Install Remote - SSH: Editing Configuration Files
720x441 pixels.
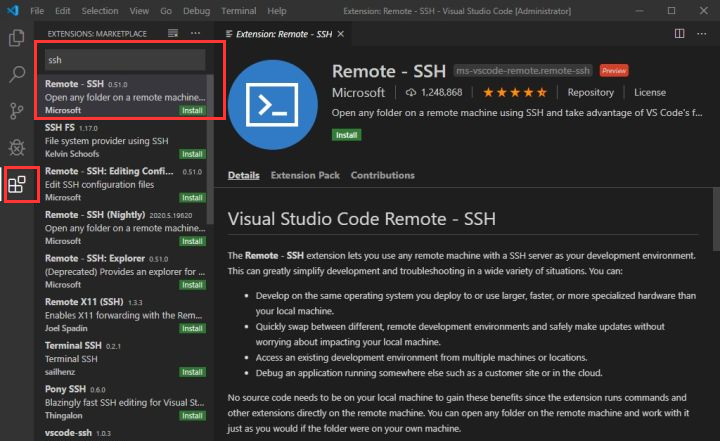click(192, 198)
